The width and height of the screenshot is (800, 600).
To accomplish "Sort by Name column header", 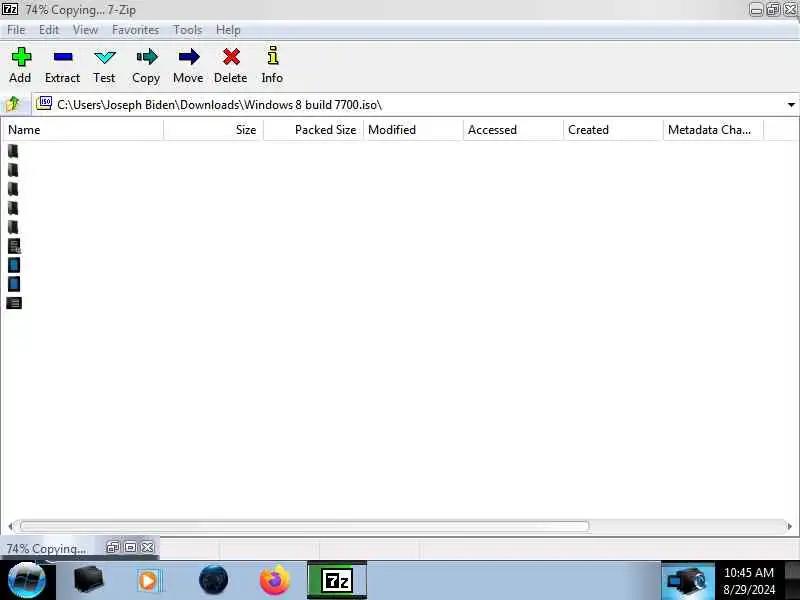I will tap(82, 130).
